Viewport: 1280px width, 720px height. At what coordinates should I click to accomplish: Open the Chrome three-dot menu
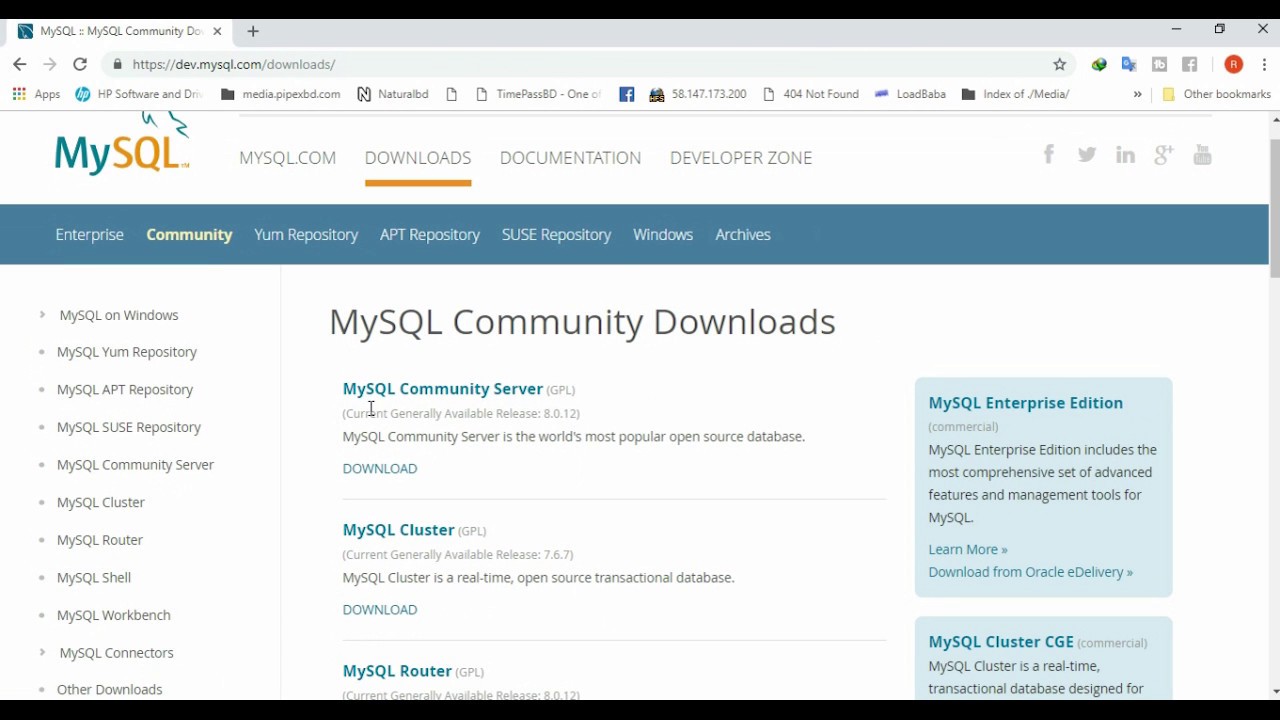click(1265, 64)
